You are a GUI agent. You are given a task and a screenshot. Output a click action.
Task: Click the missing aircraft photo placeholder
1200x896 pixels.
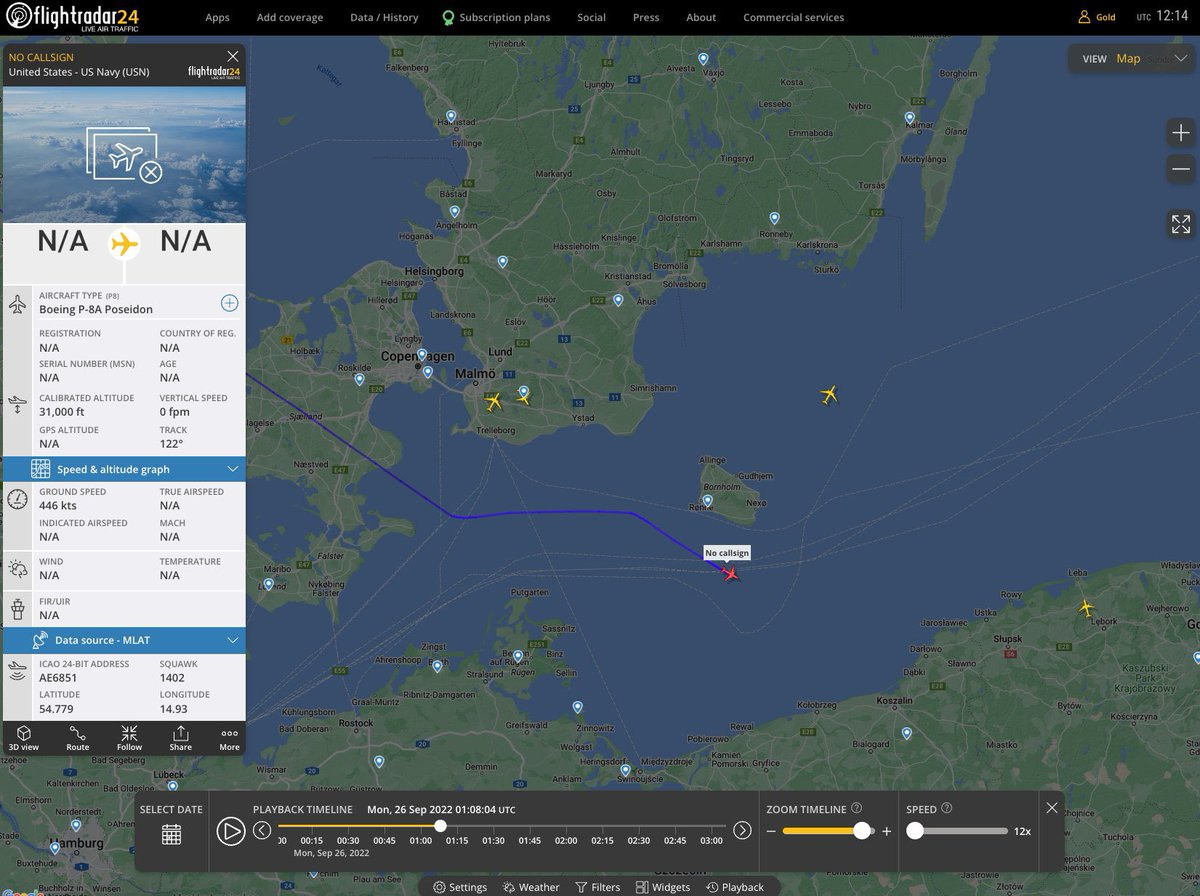(124, 155)
